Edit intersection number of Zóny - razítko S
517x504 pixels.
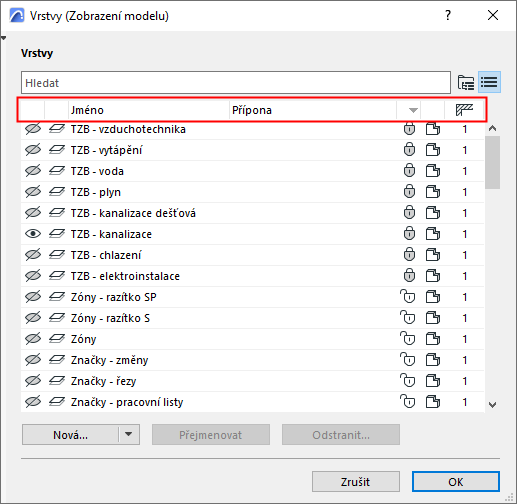tap(464, 318)
